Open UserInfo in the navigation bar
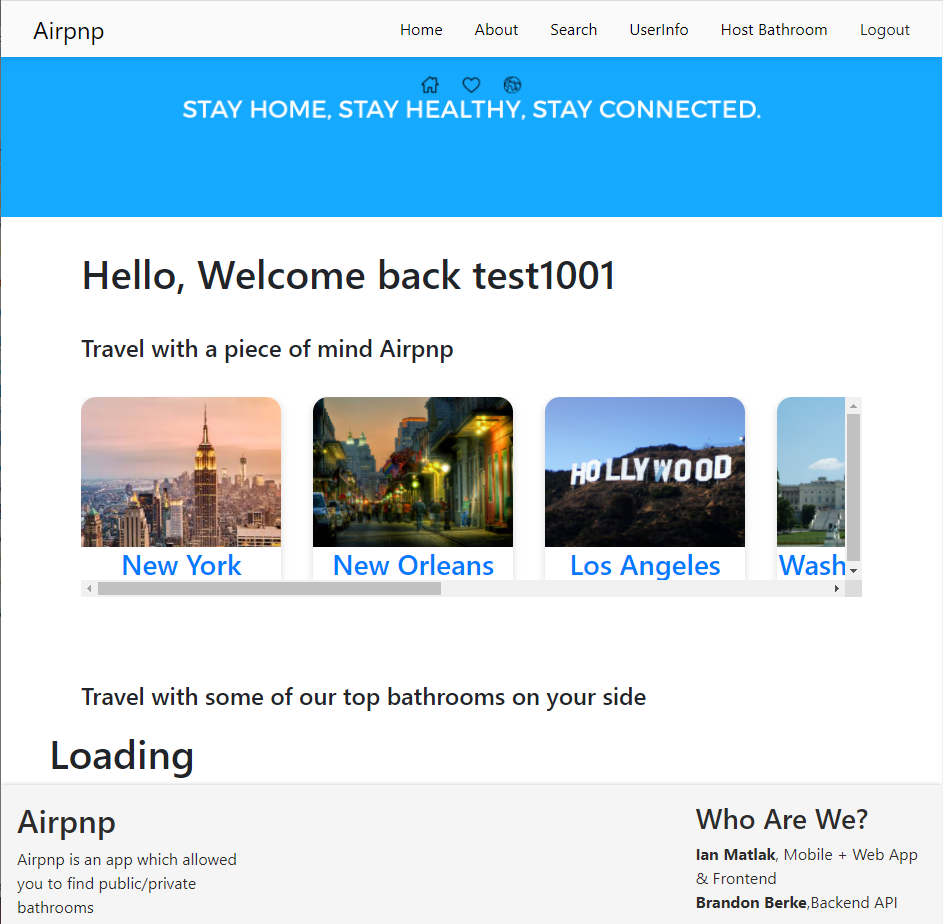 (659, 29)
